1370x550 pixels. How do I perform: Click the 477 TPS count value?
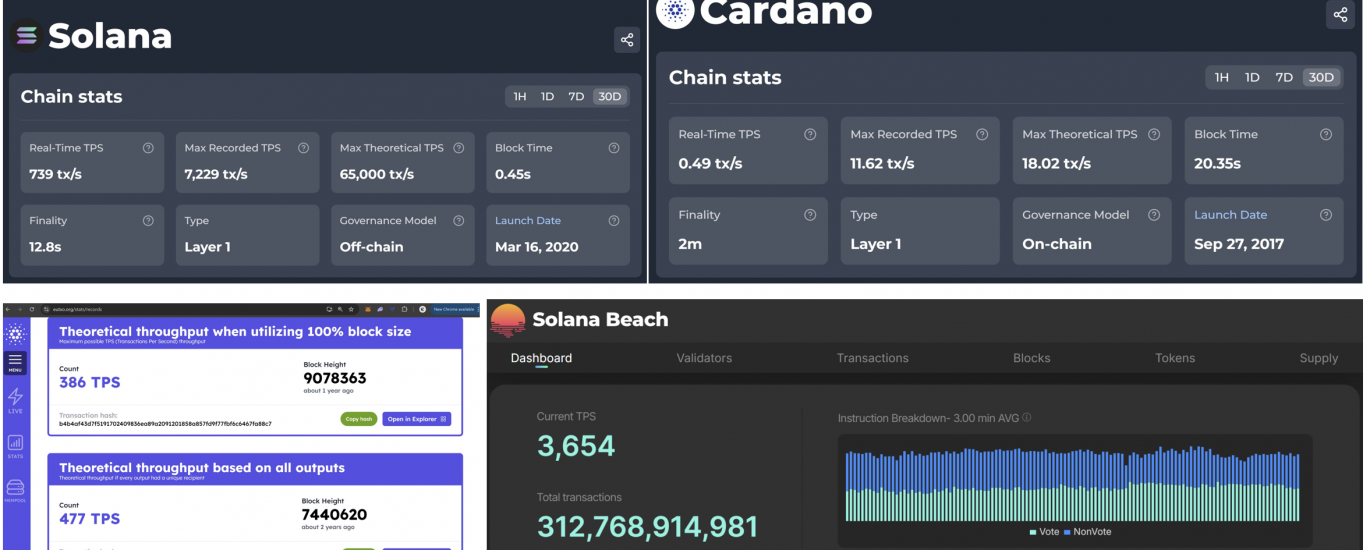pos(89,518)
